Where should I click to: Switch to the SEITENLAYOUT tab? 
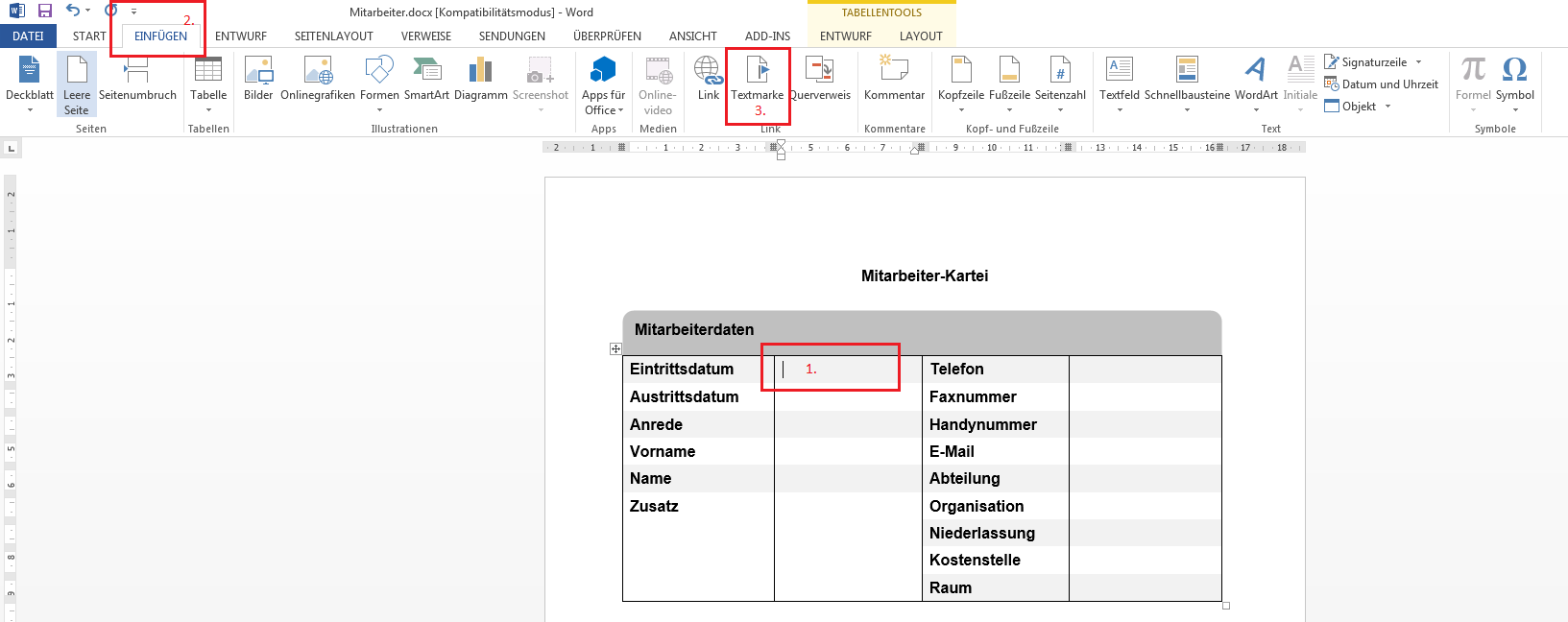click(333, 36)
